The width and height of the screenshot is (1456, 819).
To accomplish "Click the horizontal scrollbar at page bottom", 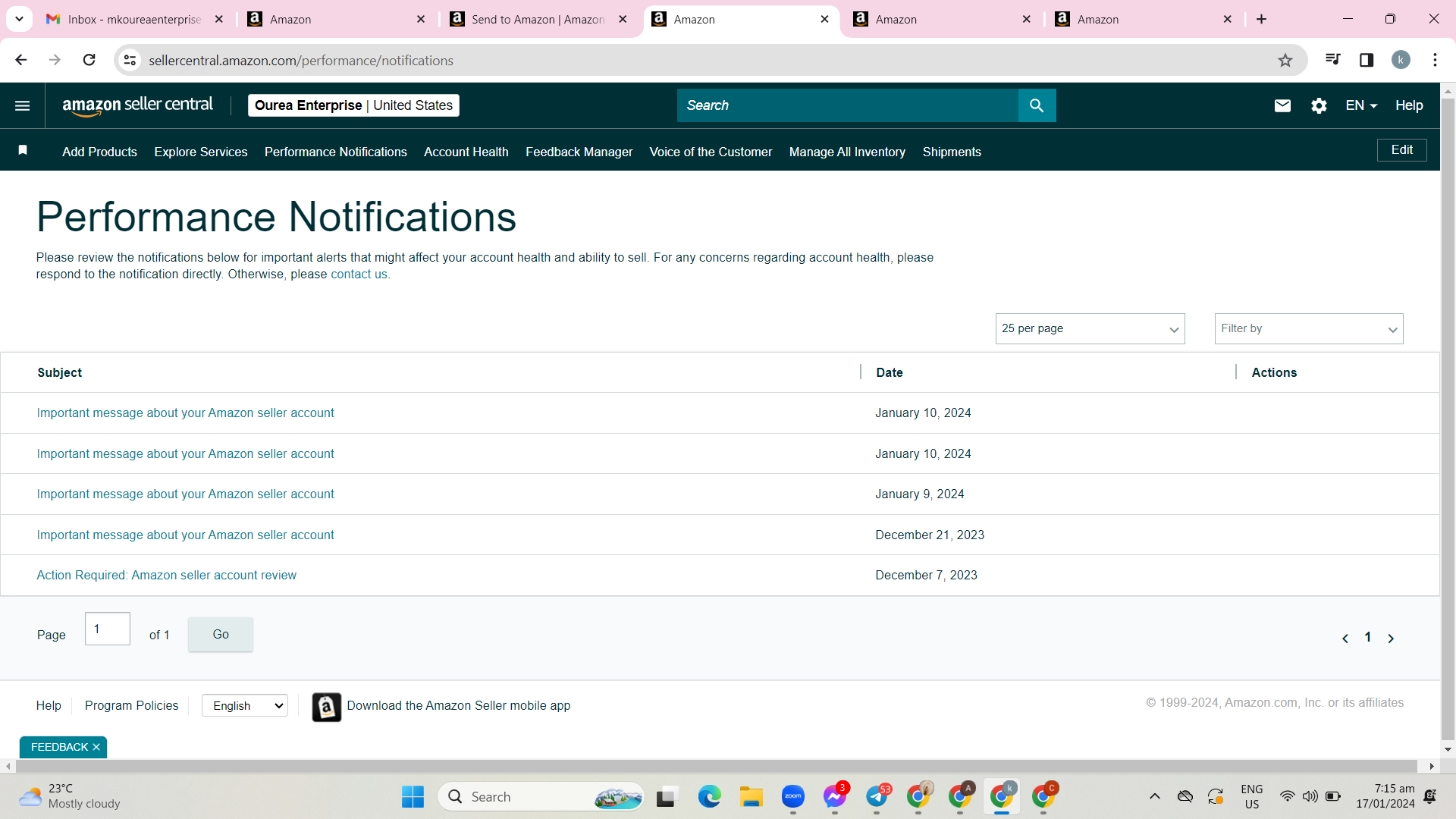I will tap(716, 767).
